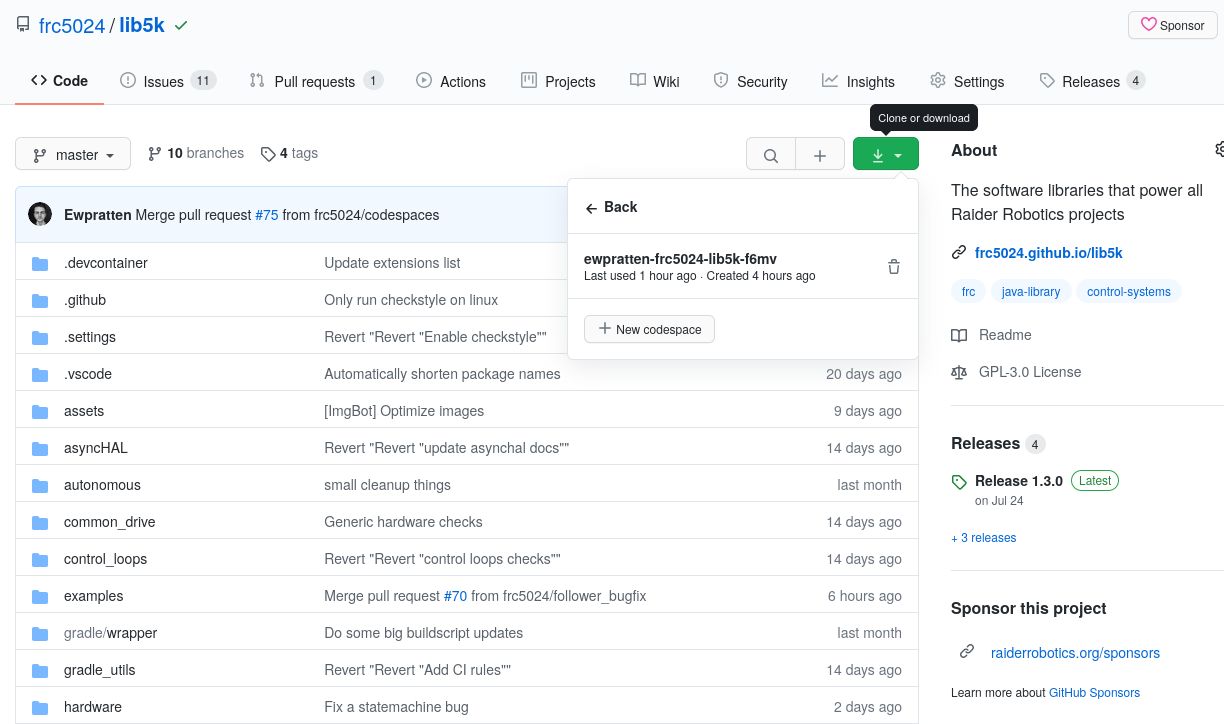Click the search magnifier icon button
This screenshot has height=724, width=1224.
[770, 155]
